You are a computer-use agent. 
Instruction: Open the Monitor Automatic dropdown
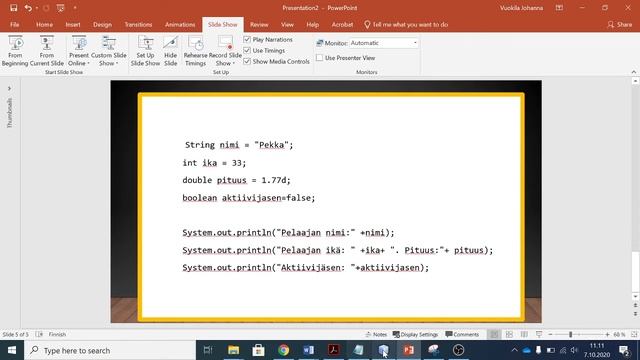click(x=384, y=43)
